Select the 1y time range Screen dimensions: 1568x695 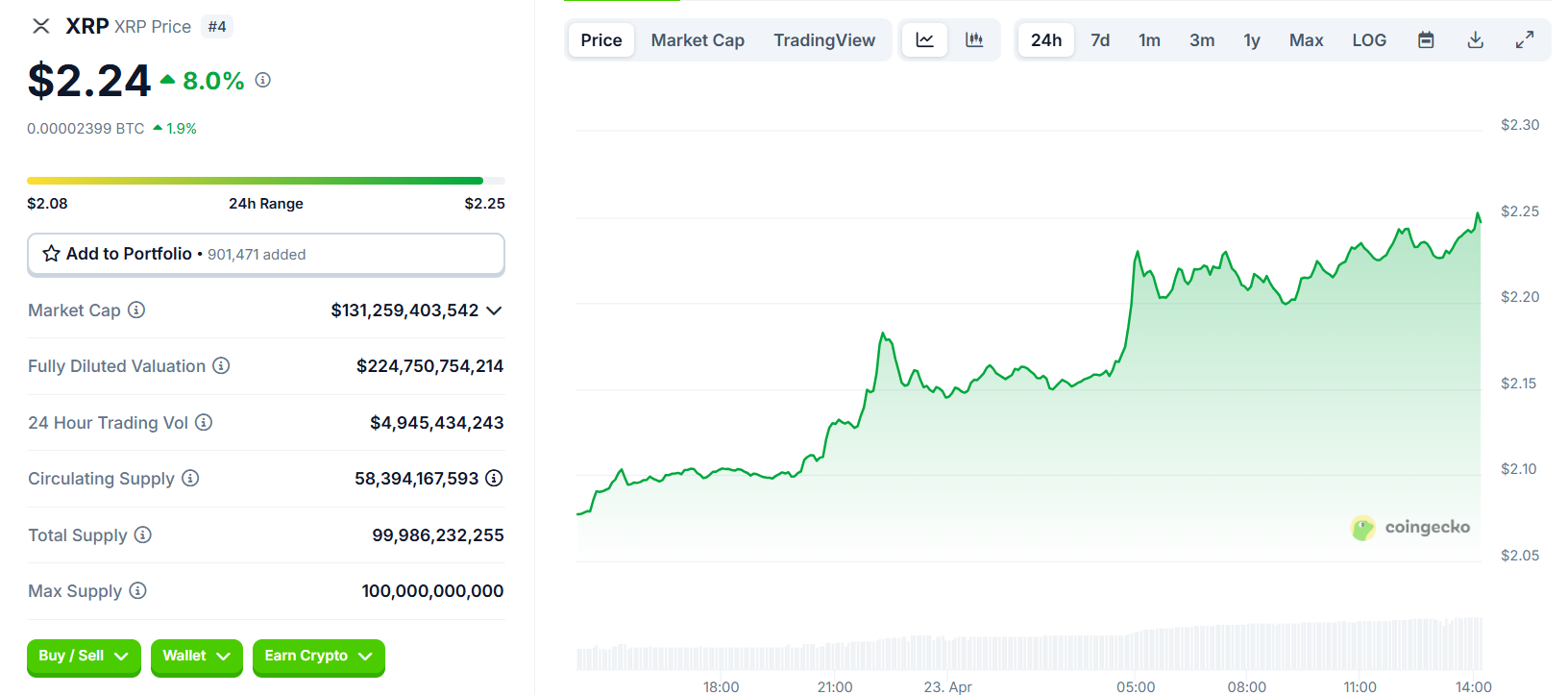pos(1252,40)
